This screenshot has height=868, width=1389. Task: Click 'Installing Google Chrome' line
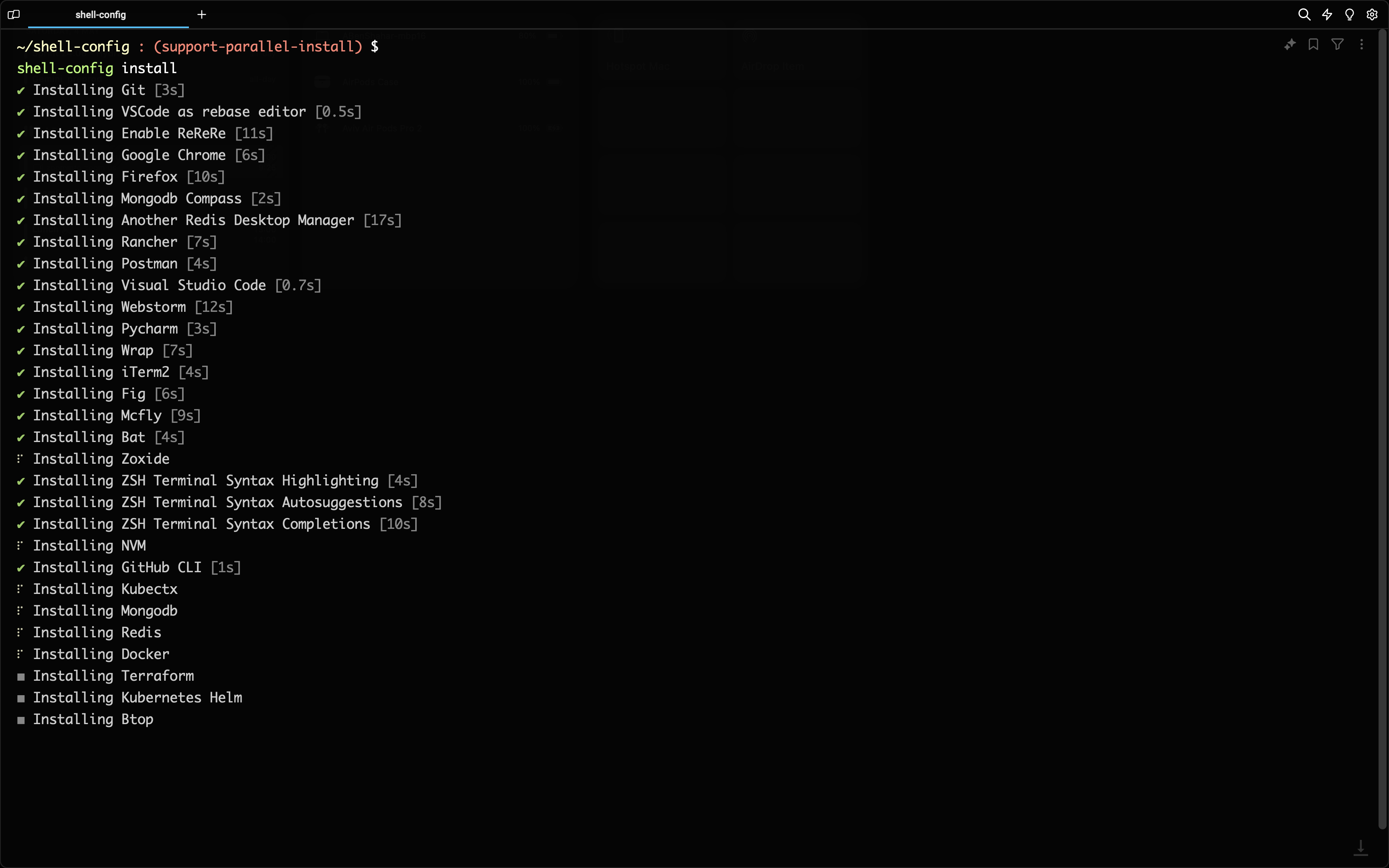click(x=141, y=156)
